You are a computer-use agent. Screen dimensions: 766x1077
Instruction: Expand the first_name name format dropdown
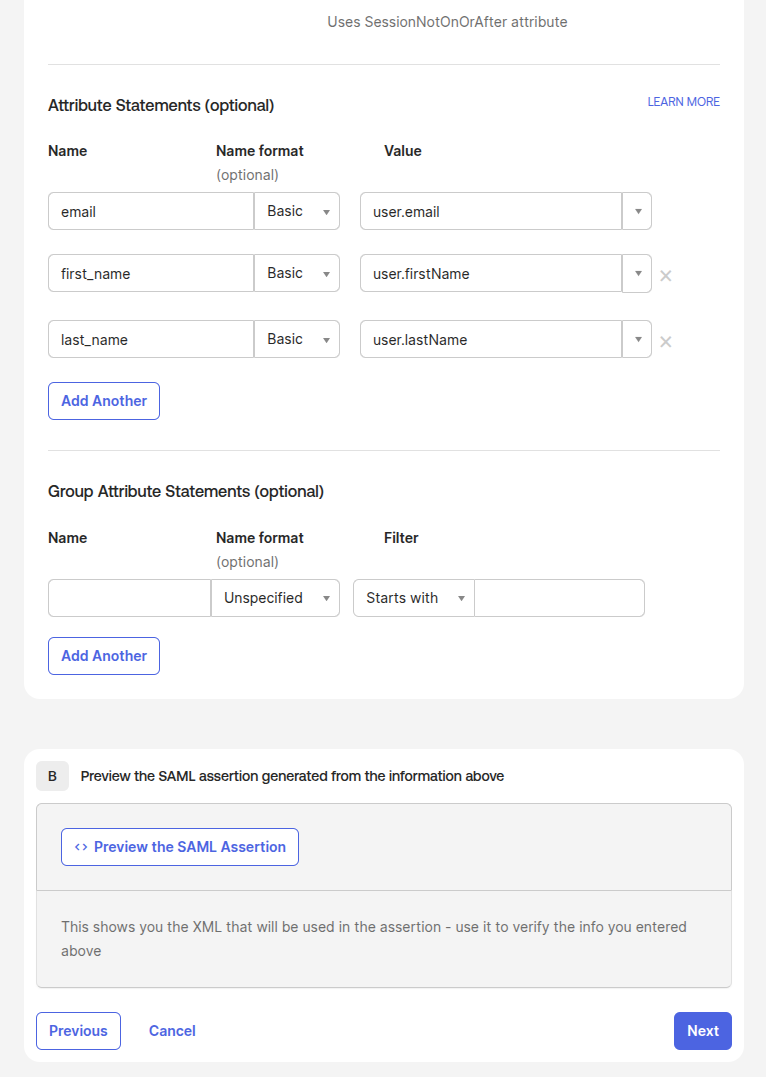(297, 274)
